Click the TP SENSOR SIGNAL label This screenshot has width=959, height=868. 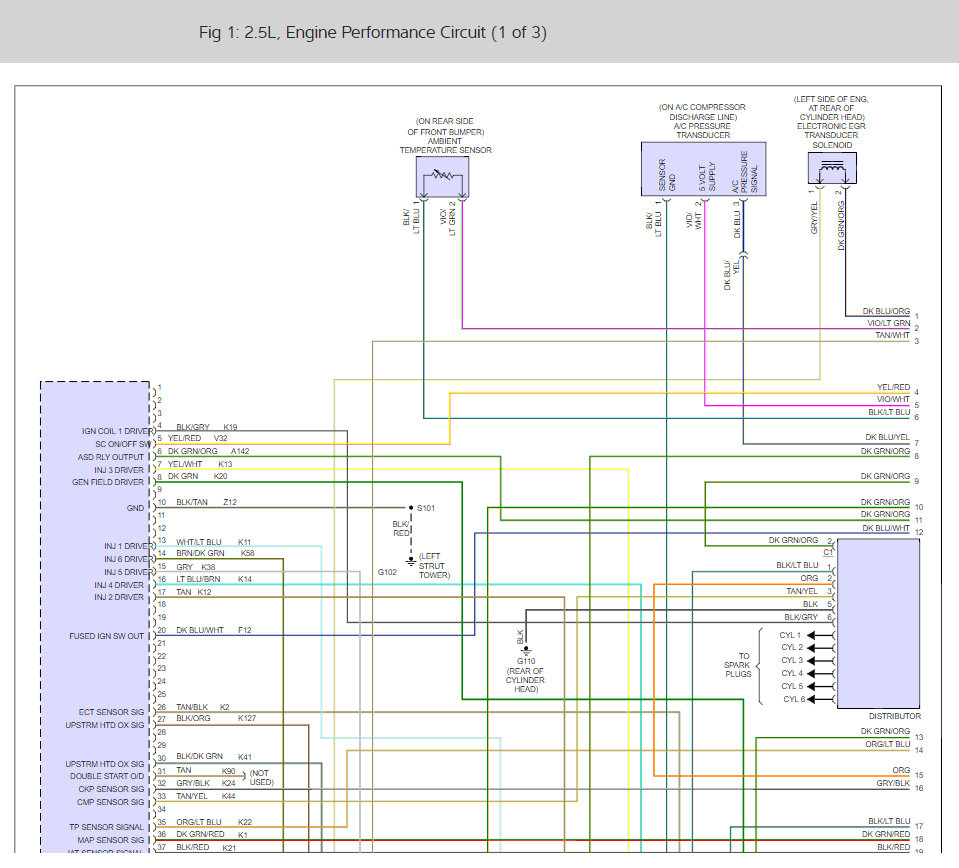[x=106, y=827]
